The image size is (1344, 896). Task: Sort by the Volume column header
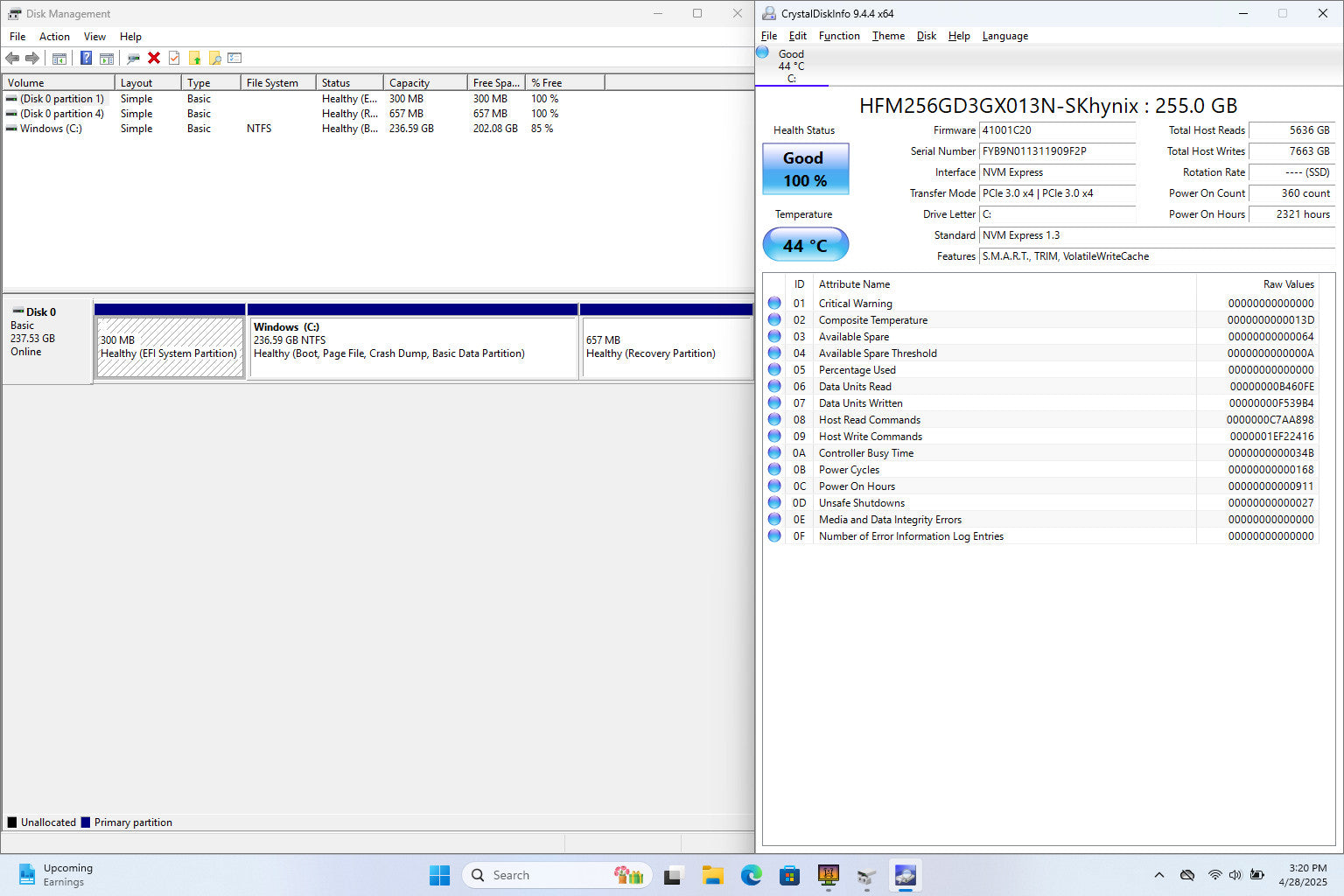59,82
